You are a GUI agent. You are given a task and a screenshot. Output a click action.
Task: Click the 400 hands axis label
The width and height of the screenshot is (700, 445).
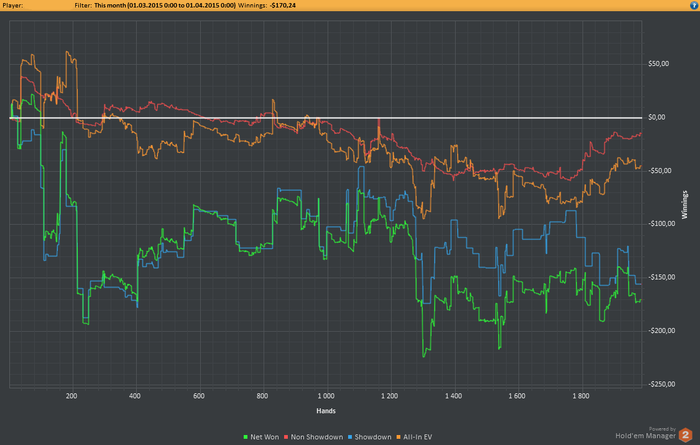(135, 396)
